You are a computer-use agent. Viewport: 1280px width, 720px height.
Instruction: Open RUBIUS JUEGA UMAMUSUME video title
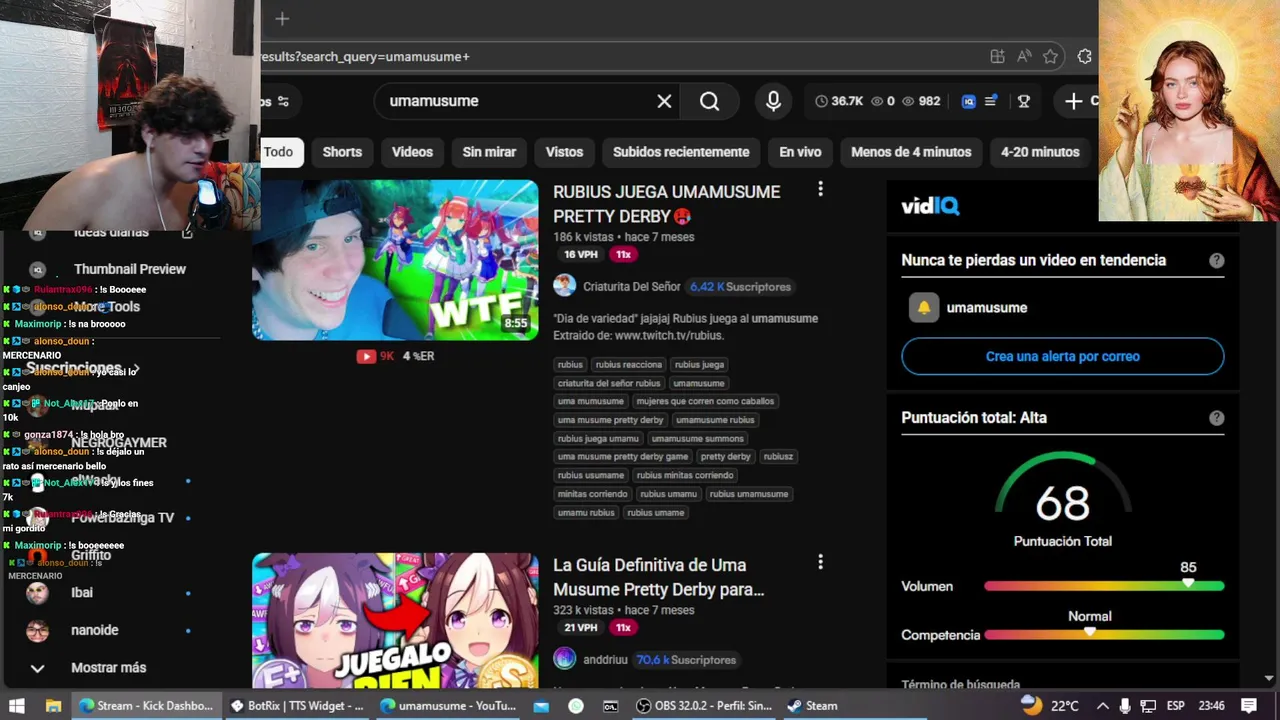[x=666, y=204]
